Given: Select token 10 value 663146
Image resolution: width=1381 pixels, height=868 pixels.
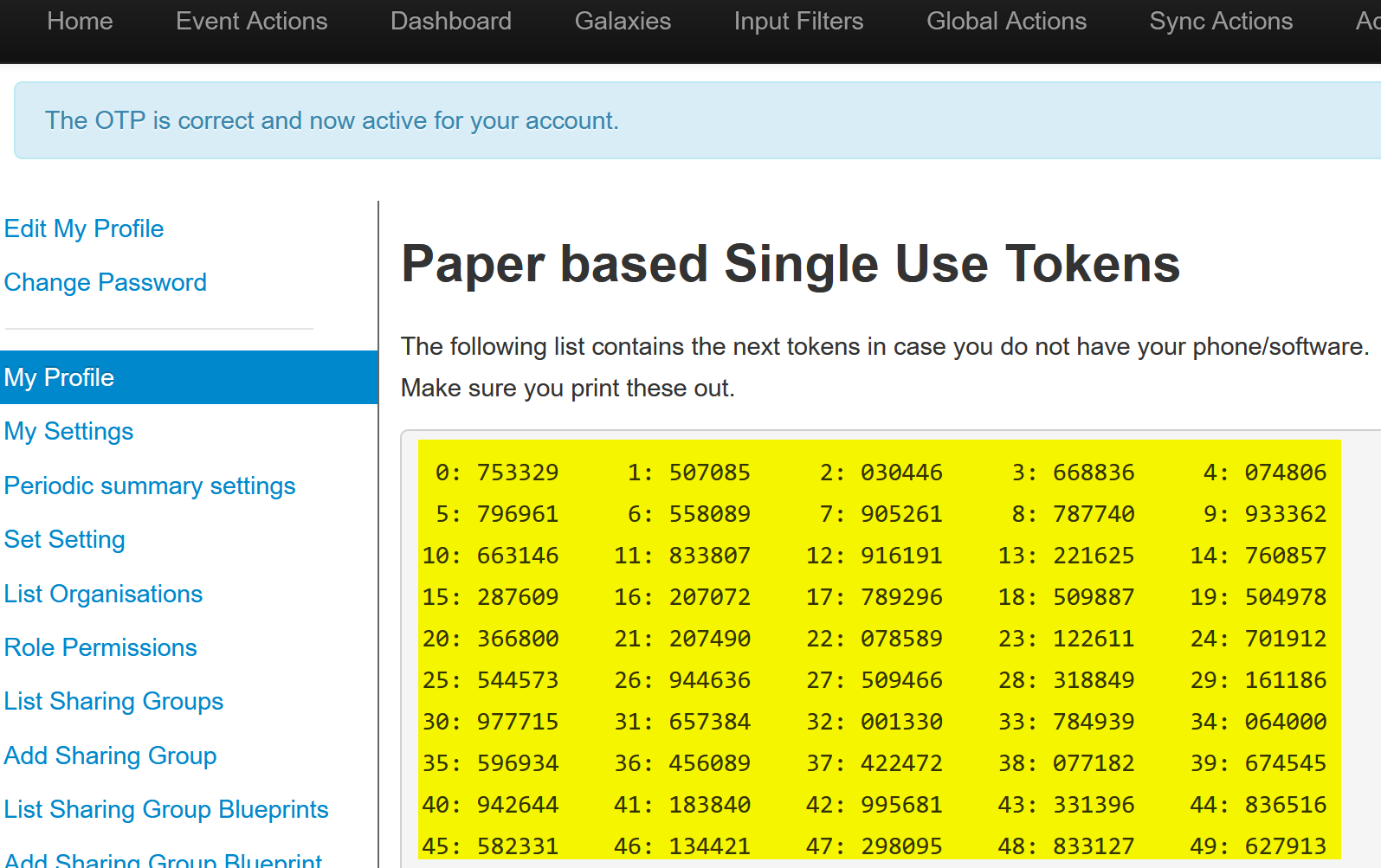Looking at the screenshot, I should pyautogui.click(x=518, y=556).
